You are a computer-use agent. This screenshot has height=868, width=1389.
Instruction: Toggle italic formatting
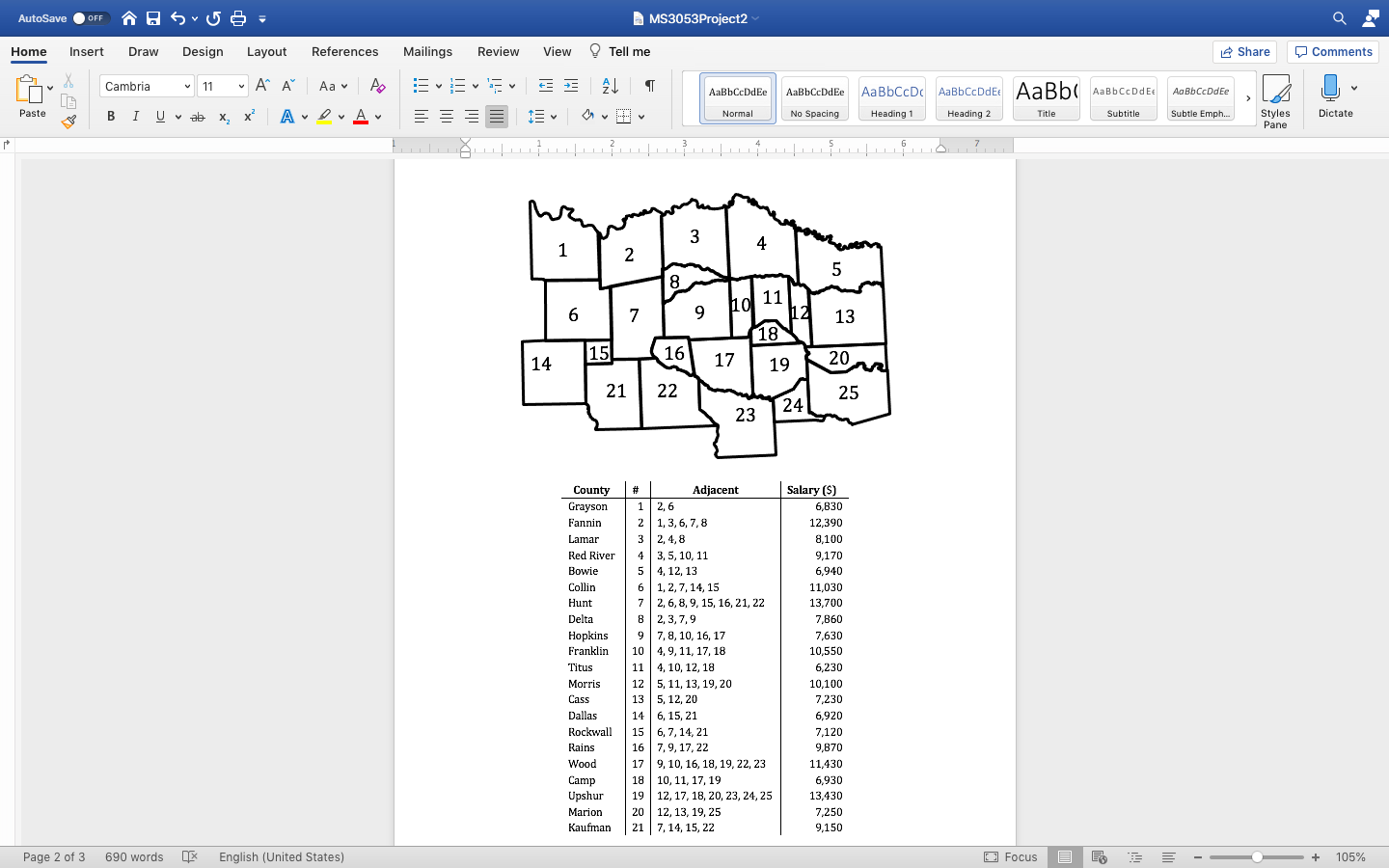[x=136, y=117]
